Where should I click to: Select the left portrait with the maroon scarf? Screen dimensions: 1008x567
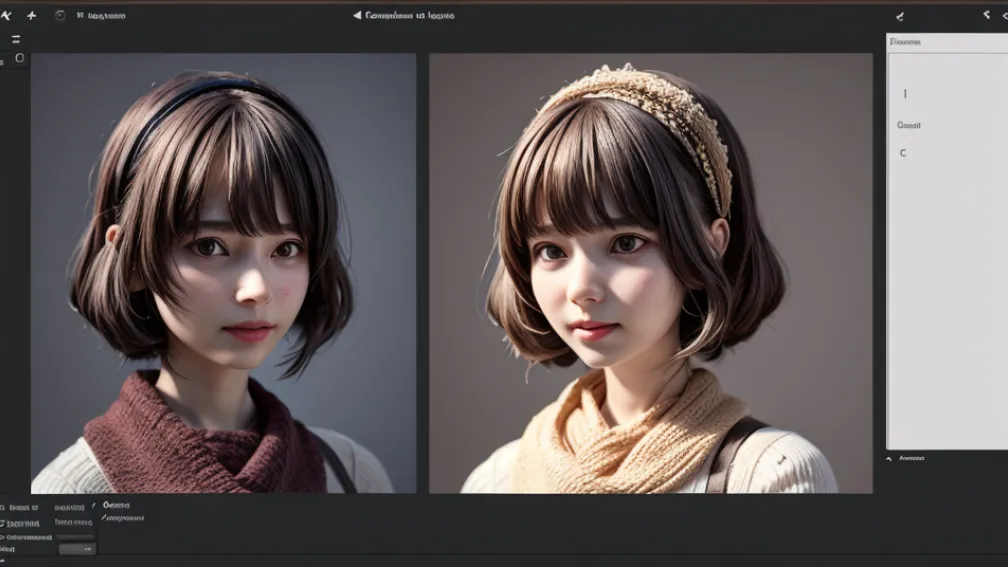pyautogui.click(x=224, y=273)
